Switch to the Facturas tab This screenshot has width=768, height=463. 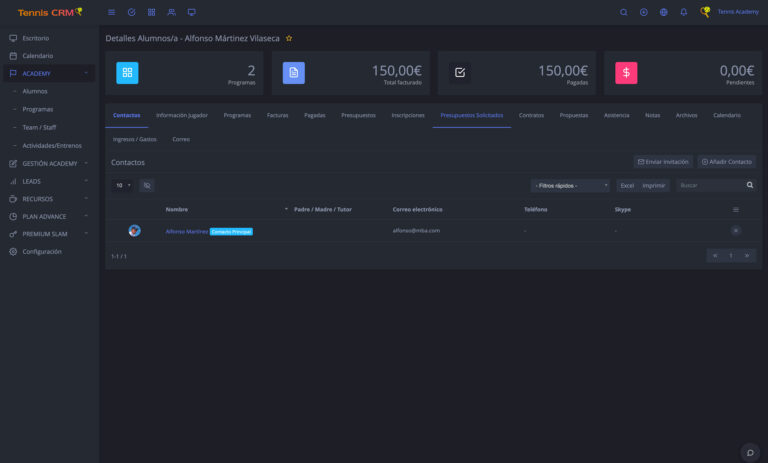(277, 116)
